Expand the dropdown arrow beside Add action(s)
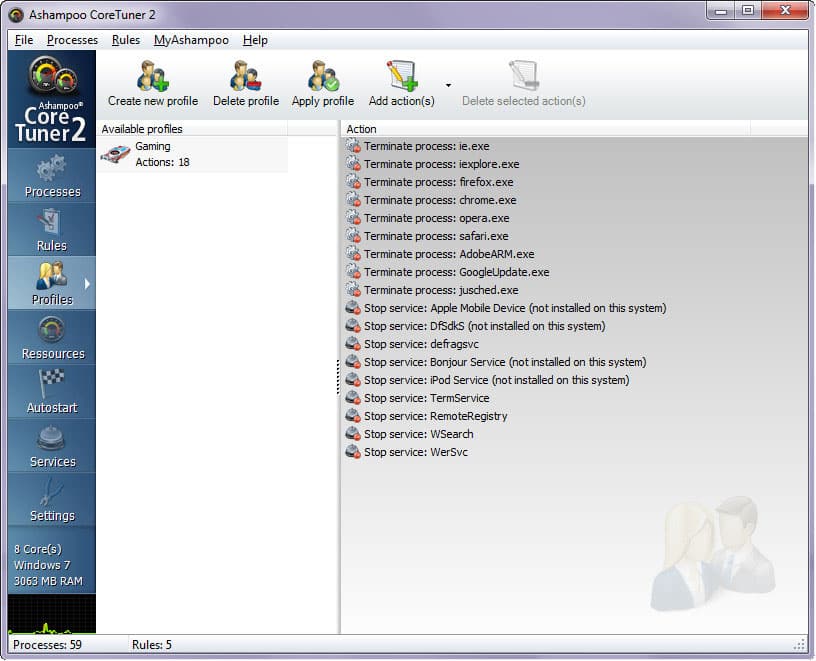Viewport: 816px width, 661px height. pyautogui.click(x=448, y=85)
